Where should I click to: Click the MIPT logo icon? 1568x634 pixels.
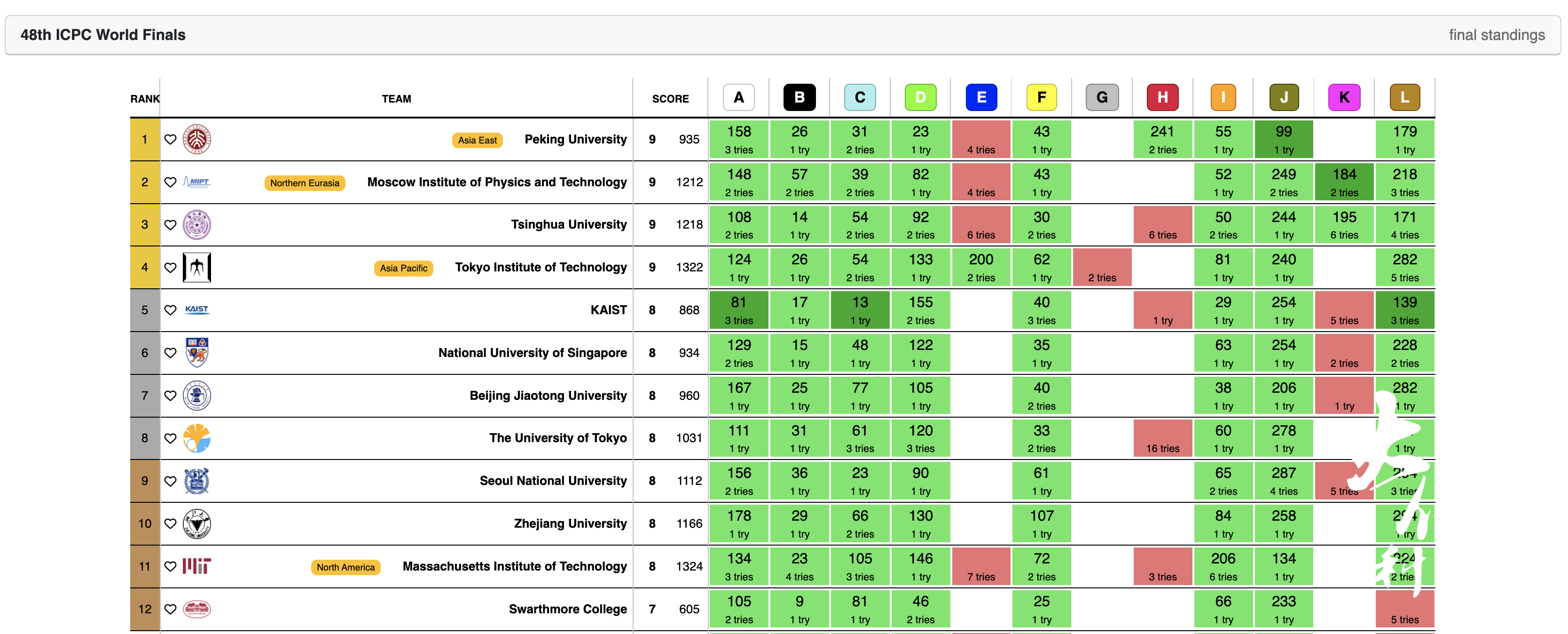click(196, 182)
